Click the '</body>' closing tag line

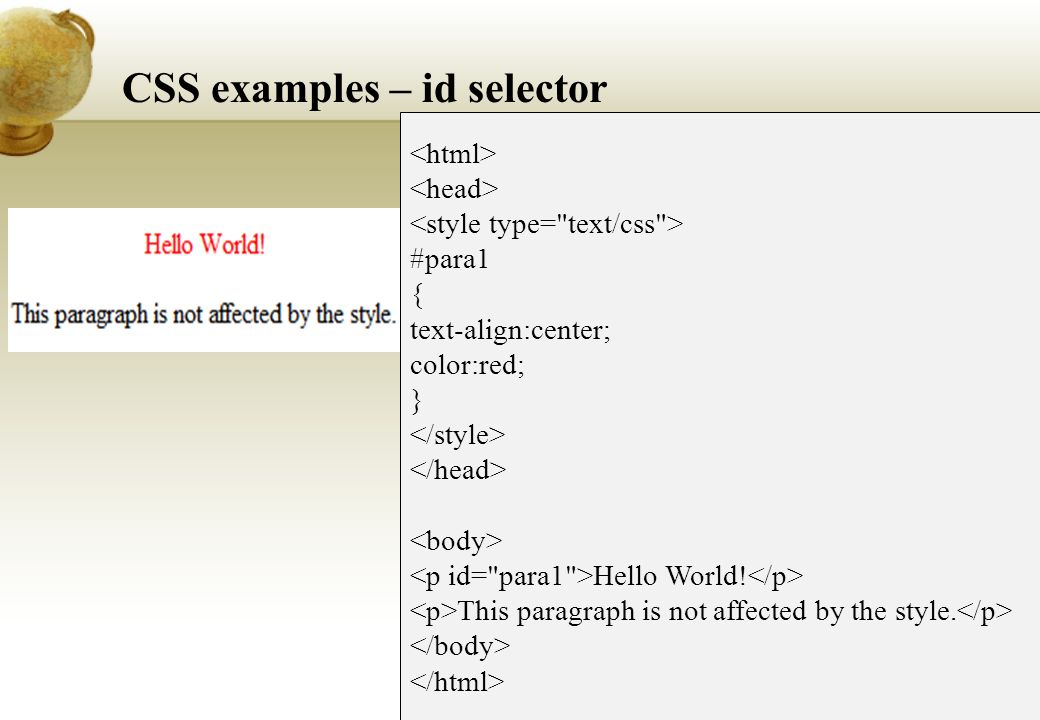460,646
